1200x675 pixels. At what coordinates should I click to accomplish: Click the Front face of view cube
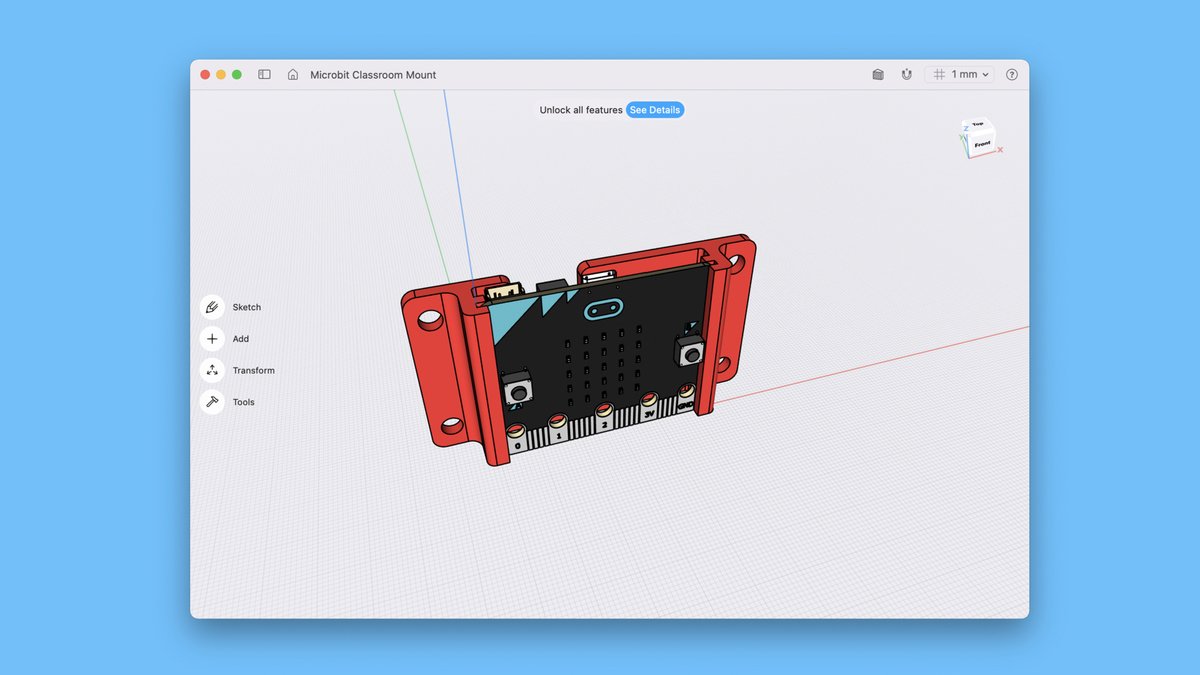(982, 144)
